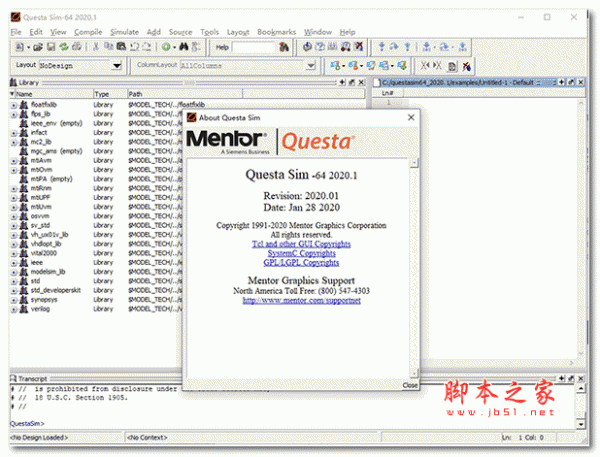The height and width of the screenshot is (457, 600).
Task: Click the Library panel zoom plus icon
Action: point(342,82)
